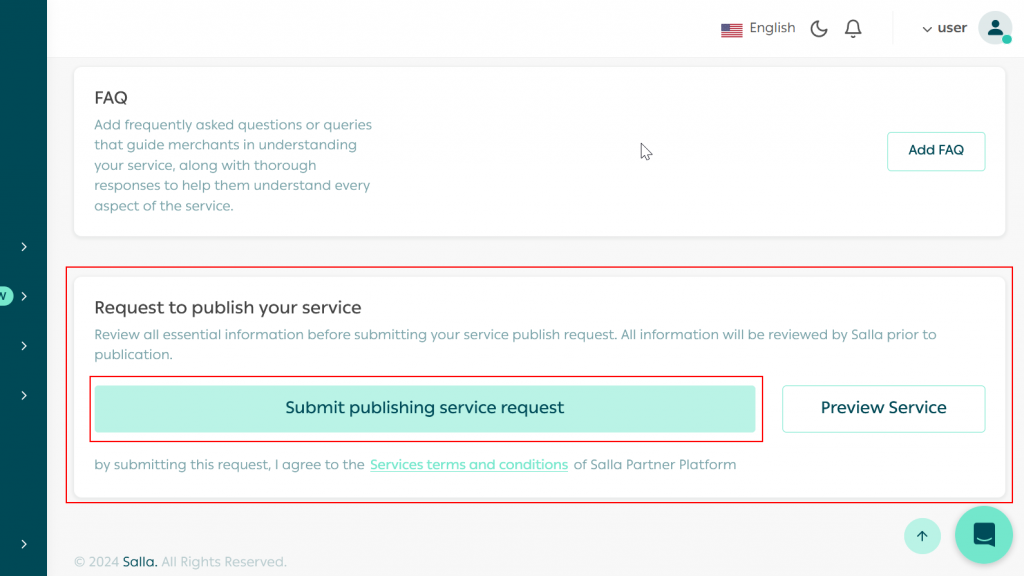Expand the sidebar chevron beside the green badge

point(24,296)
